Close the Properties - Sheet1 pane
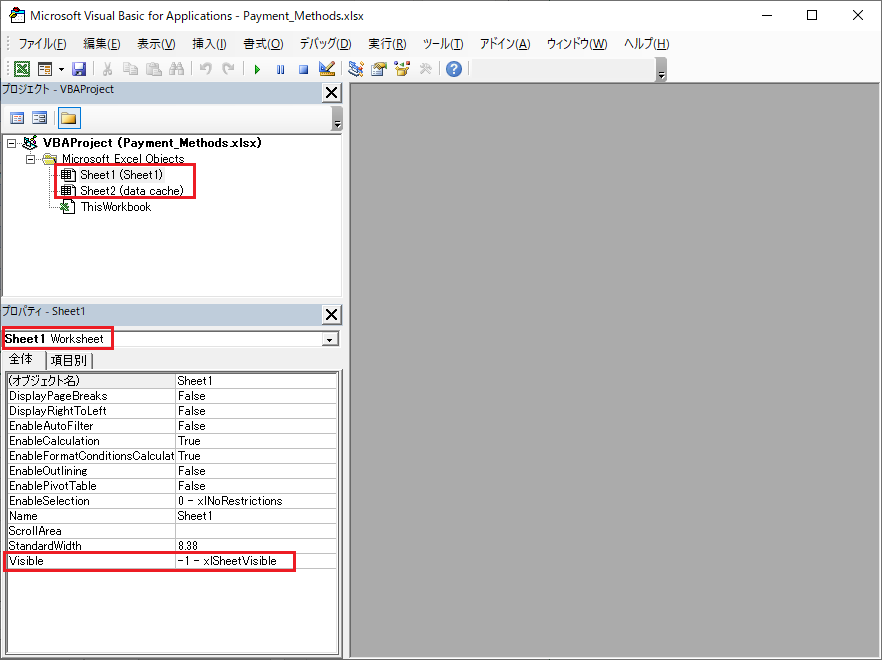 tap(331, 315)
